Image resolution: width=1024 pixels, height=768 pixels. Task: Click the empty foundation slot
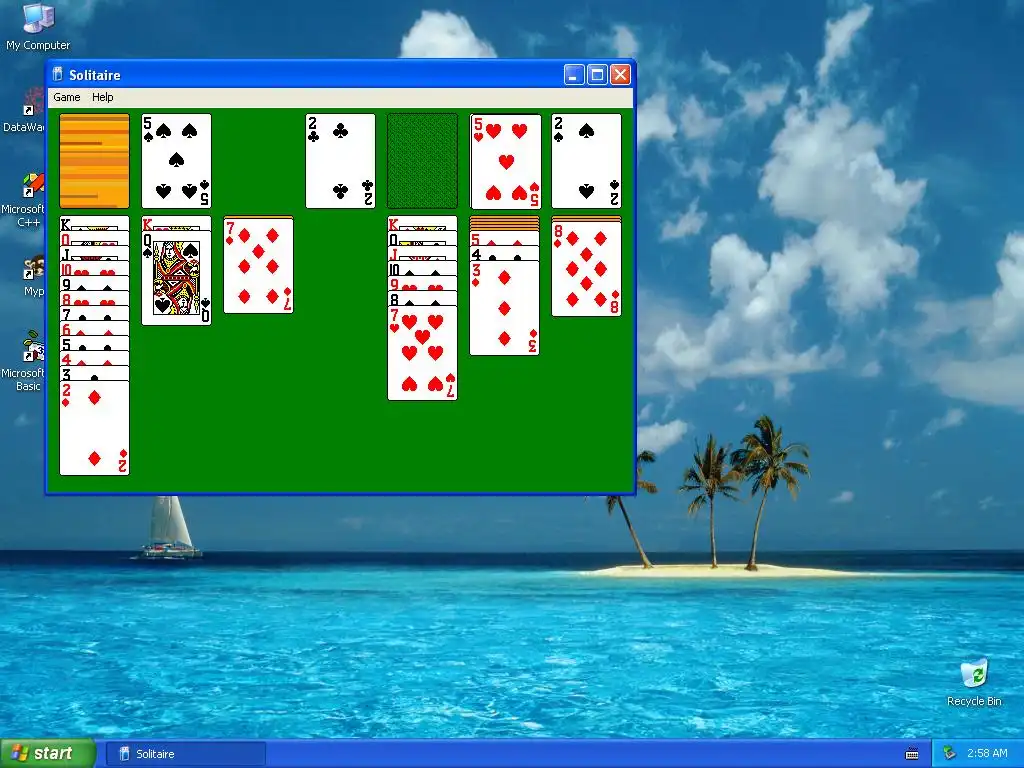[x=423, y=161]
